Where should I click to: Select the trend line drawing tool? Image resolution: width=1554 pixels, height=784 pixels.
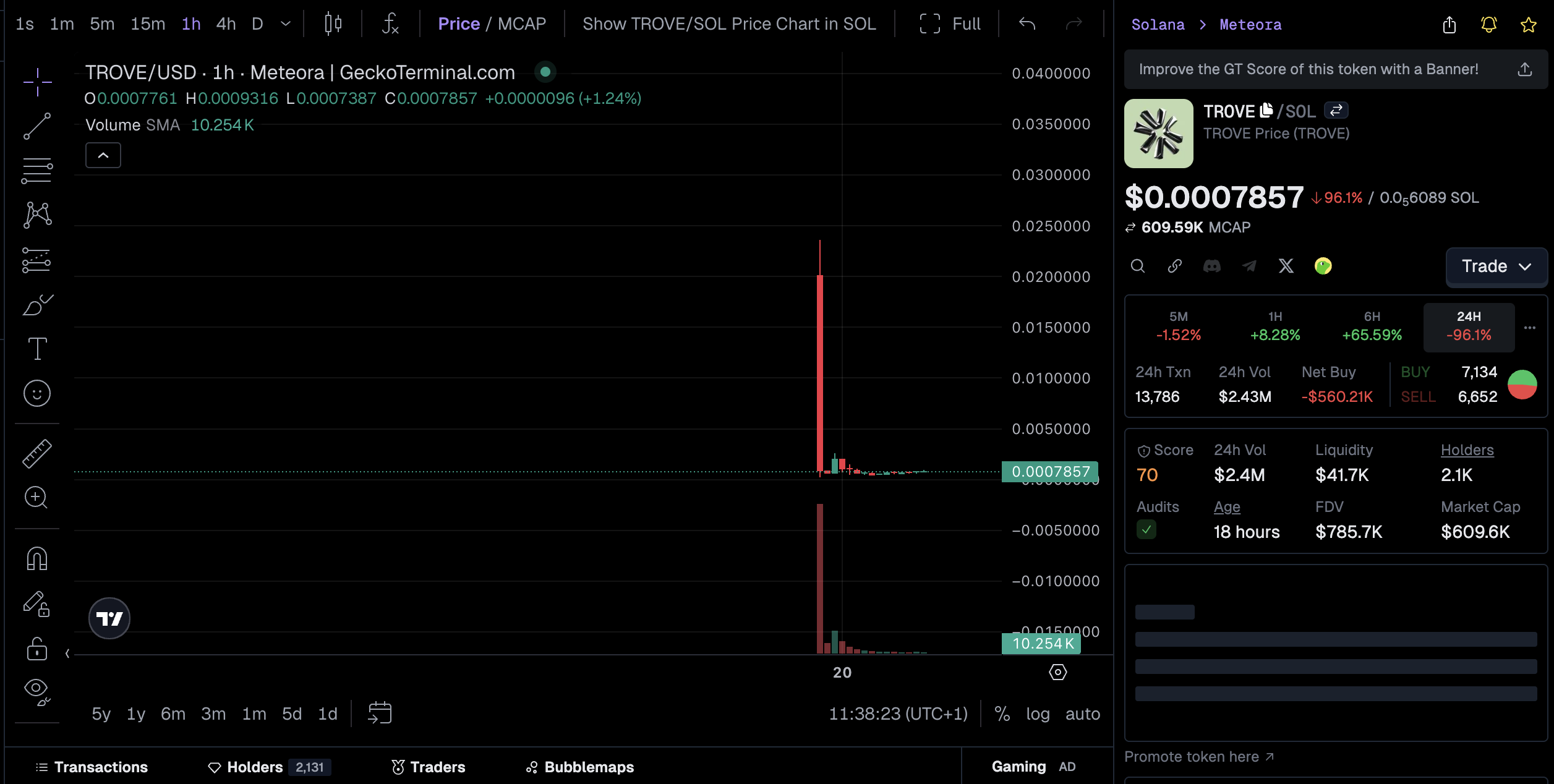pyautogui.click(x=36, y=126)
